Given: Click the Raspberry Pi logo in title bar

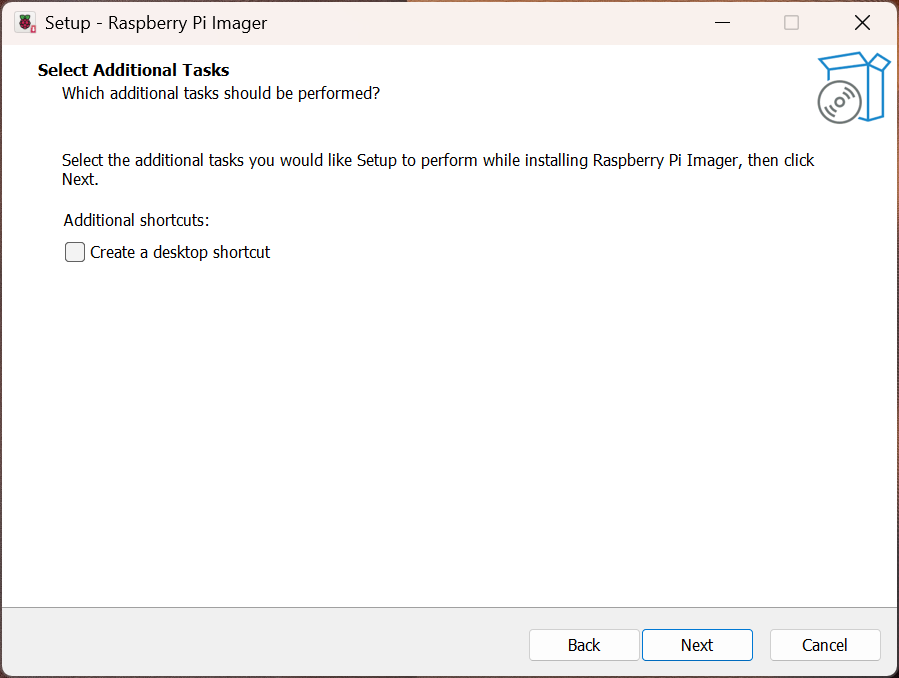Looking at the screenshot, I should (25, 23).
